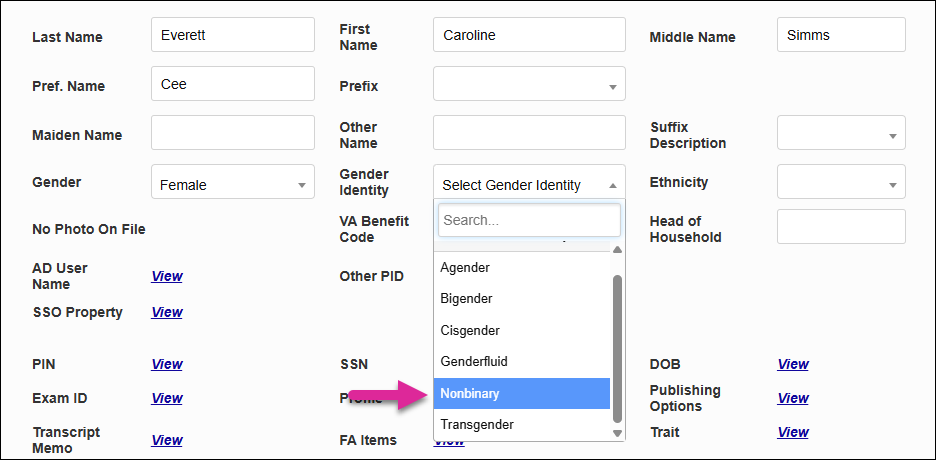Click the Last Name field containing Everett
The image size is (936, 460).
click(233, 35)
